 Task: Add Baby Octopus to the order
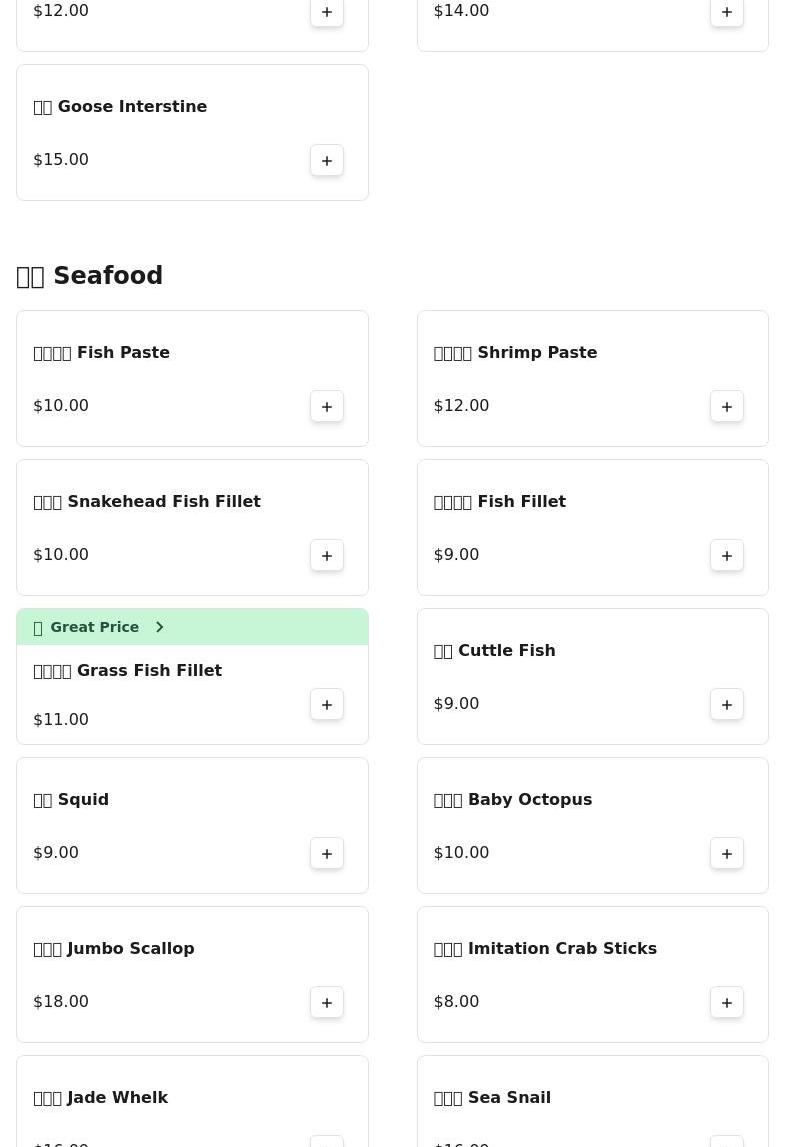tap(727, 853)
